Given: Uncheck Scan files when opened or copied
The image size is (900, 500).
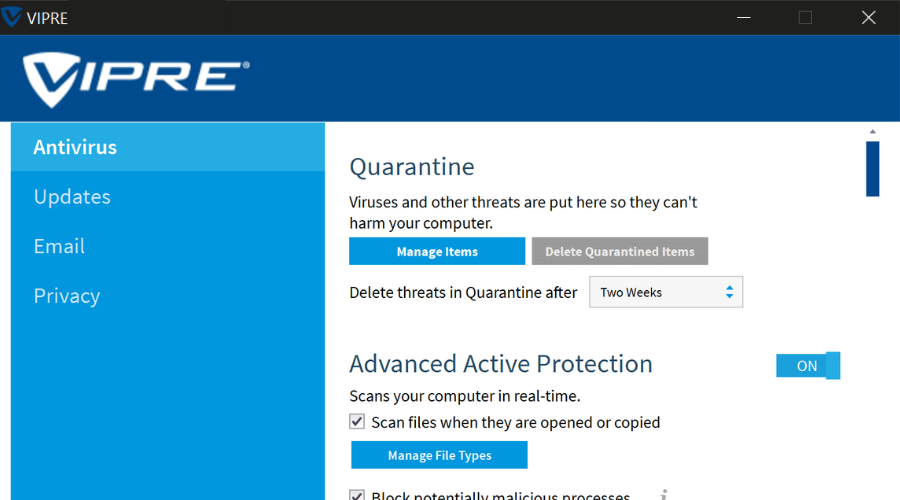Looking at the screenshot, I should point(356,422).
